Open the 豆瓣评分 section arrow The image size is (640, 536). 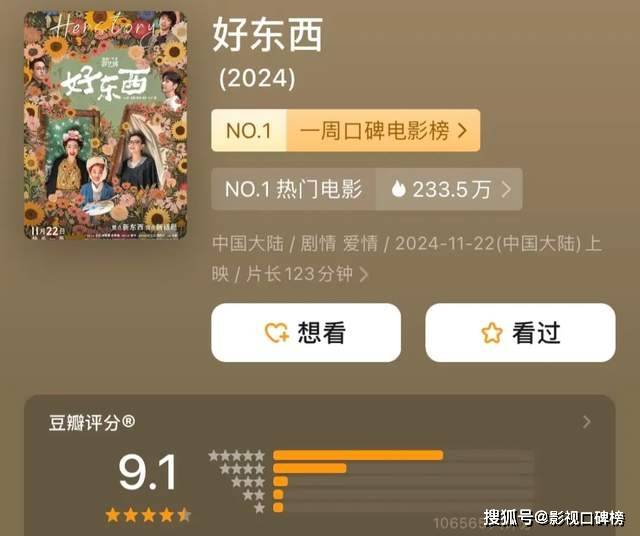click(587, 422)
